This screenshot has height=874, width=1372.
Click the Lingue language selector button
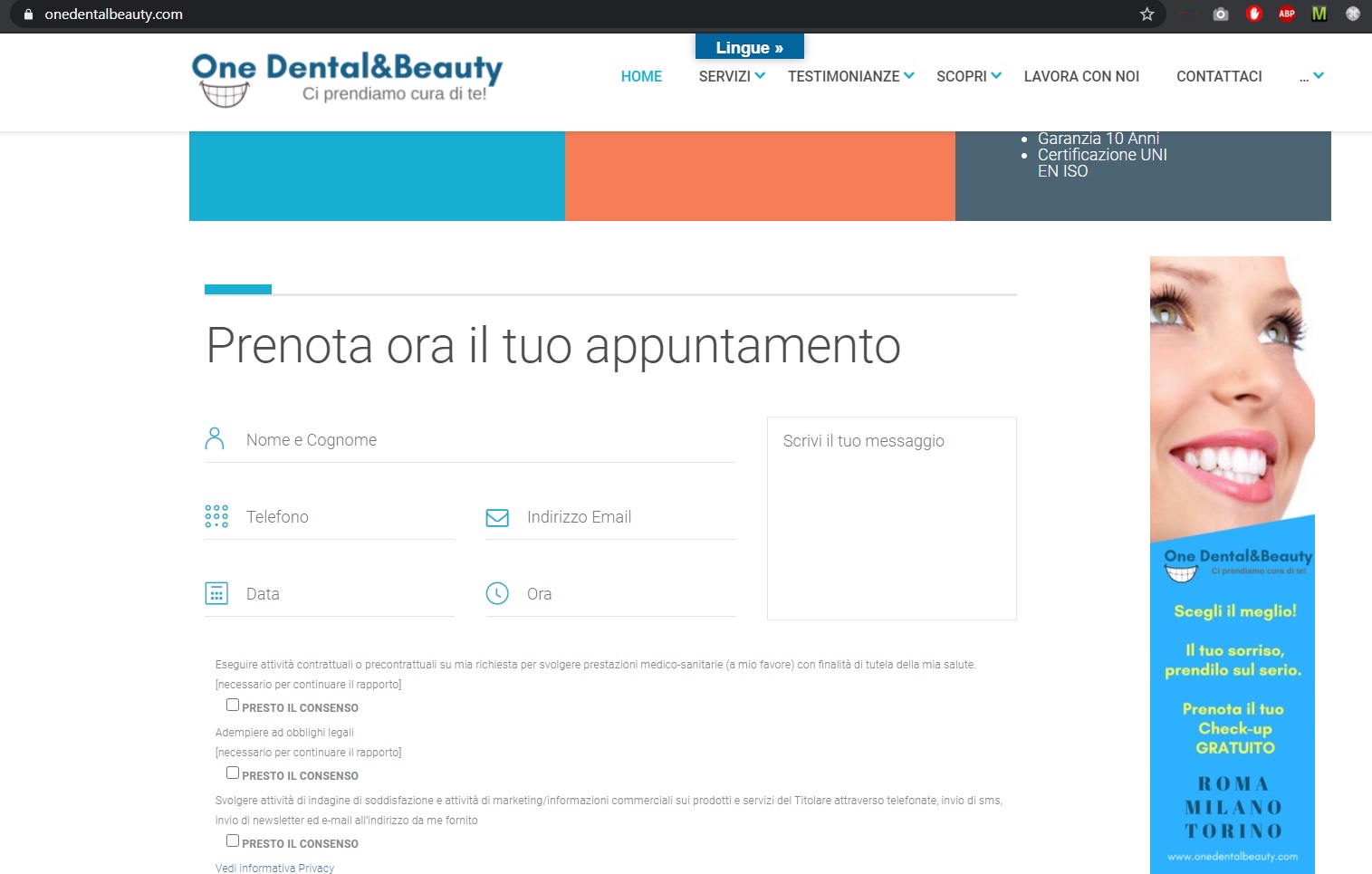pyautogui.click(x=749, y=47)
